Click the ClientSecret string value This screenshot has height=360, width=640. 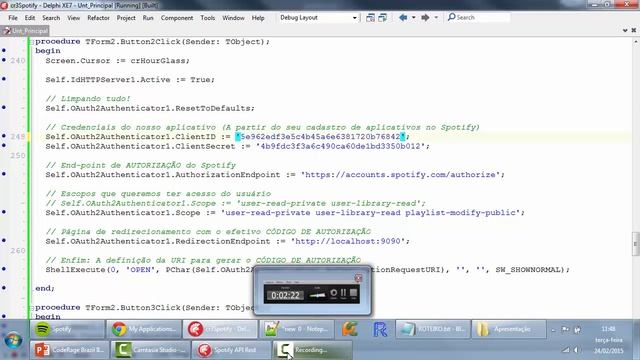pyautogui.click(x=340, y=146)
